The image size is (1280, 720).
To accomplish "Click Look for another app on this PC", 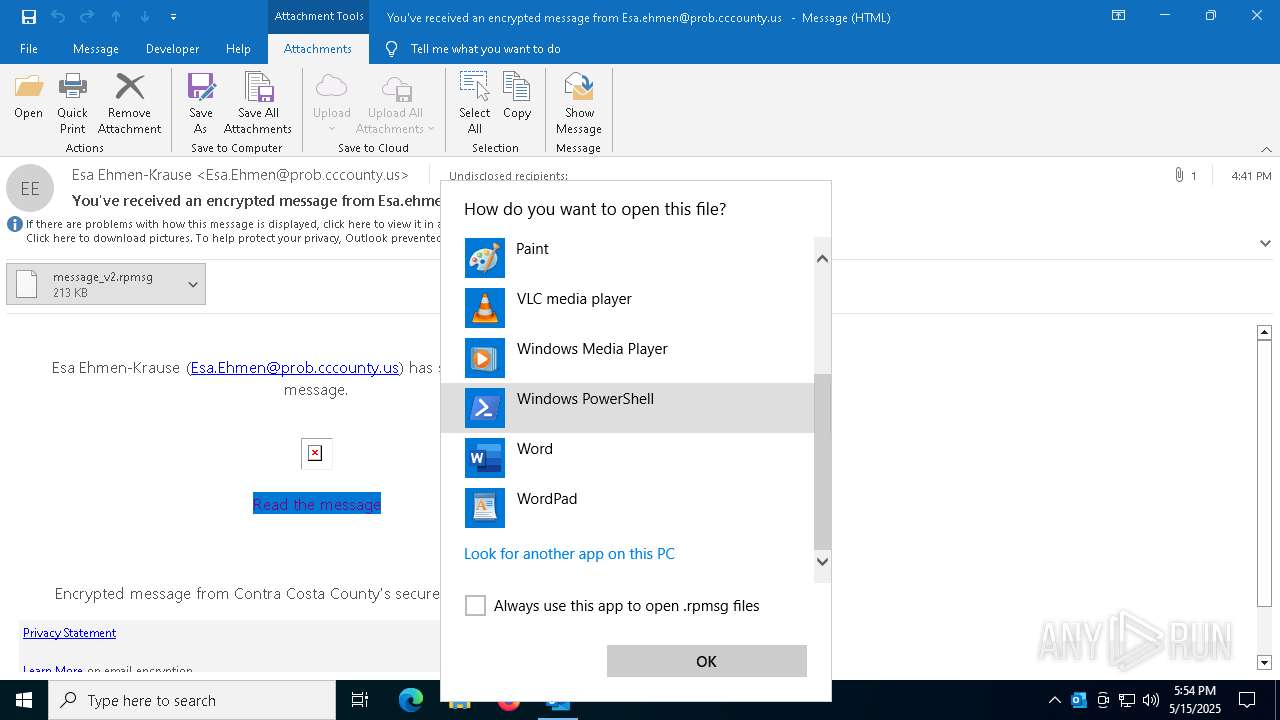I will 569,554.
